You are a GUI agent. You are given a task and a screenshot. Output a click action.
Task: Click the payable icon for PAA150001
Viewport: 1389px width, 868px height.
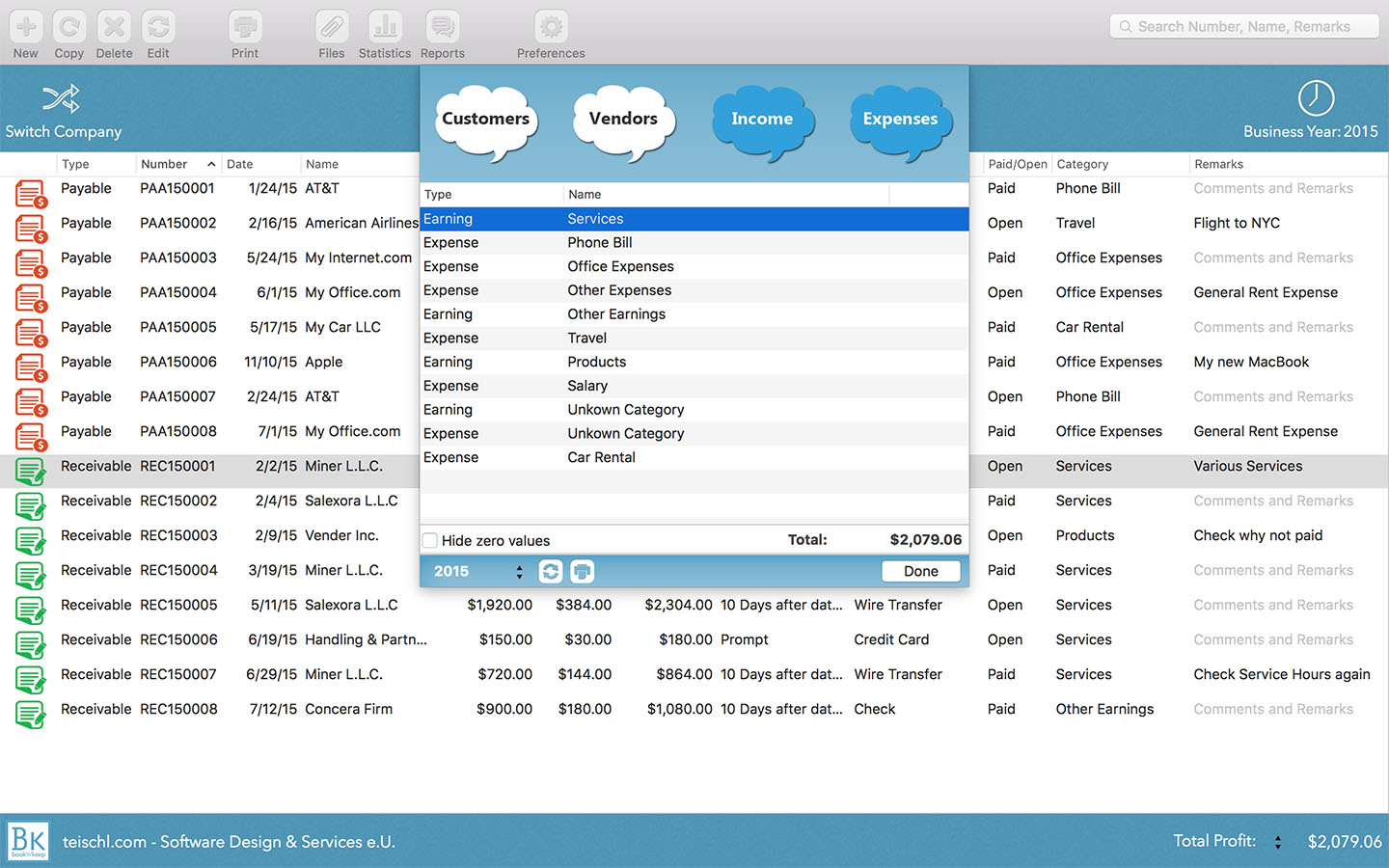[x=31, y=195]
